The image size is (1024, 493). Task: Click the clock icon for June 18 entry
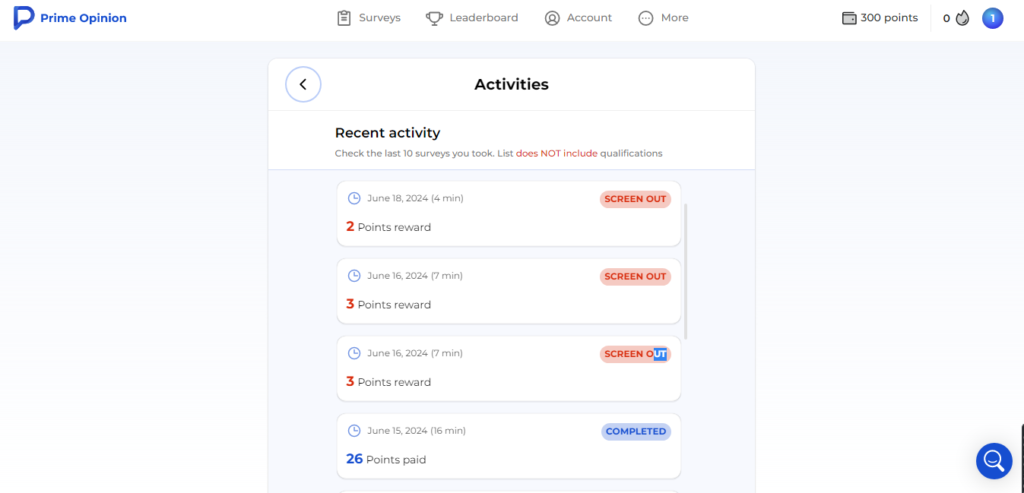point(353,198)
